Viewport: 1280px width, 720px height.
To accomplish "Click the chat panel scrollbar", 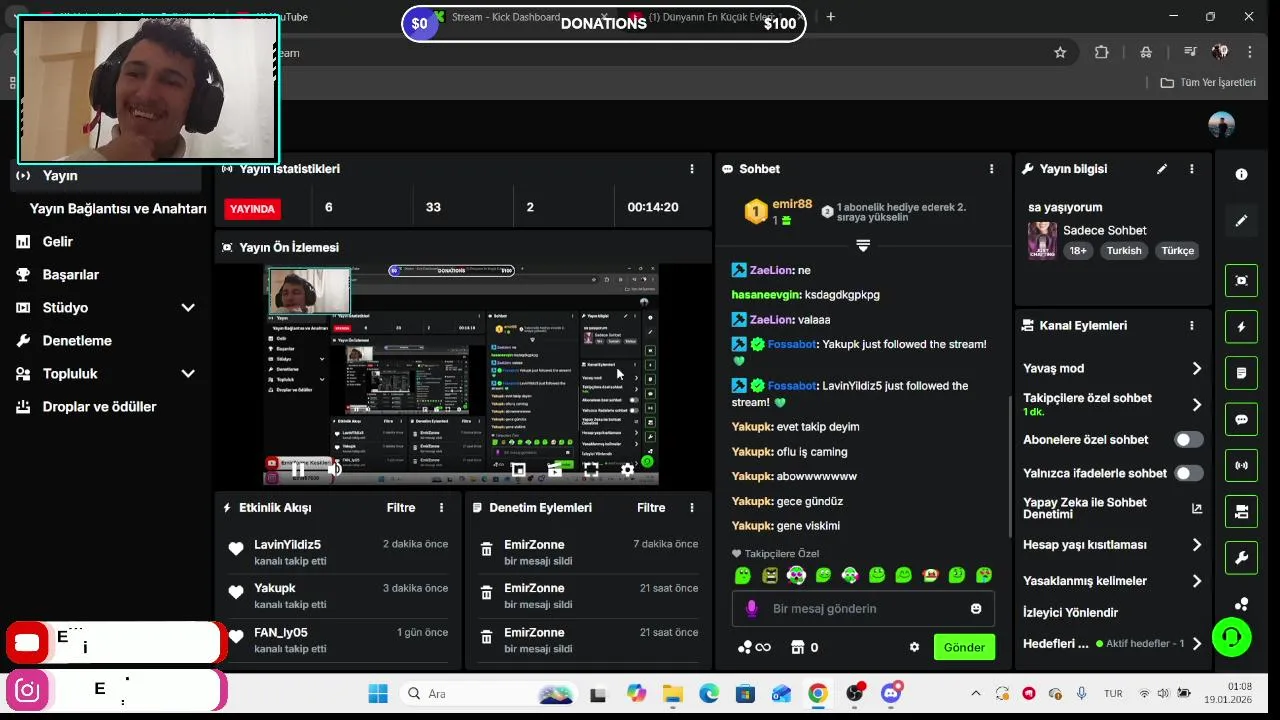I will click(1009, 468).
